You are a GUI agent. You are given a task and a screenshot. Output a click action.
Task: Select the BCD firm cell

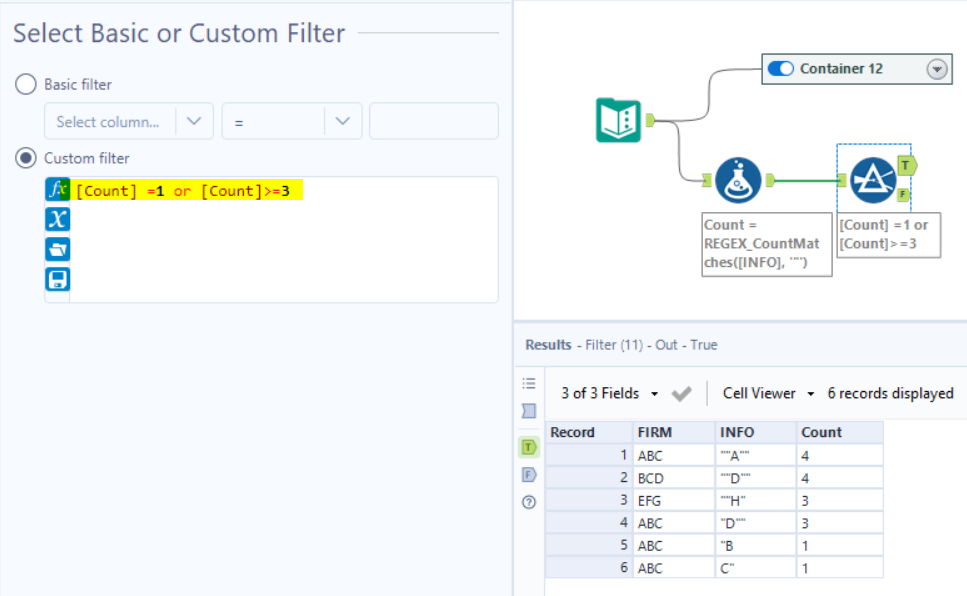[674, 478]
